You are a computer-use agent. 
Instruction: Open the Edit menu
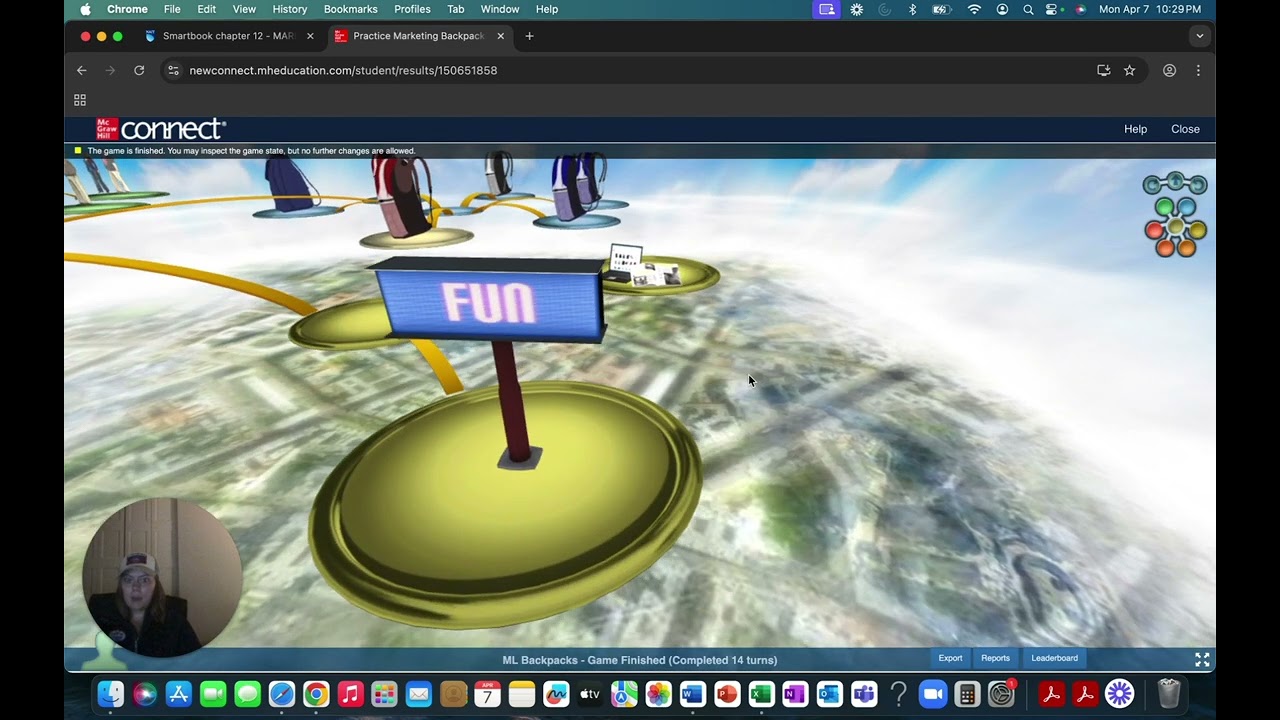click(x=206, y=9)
